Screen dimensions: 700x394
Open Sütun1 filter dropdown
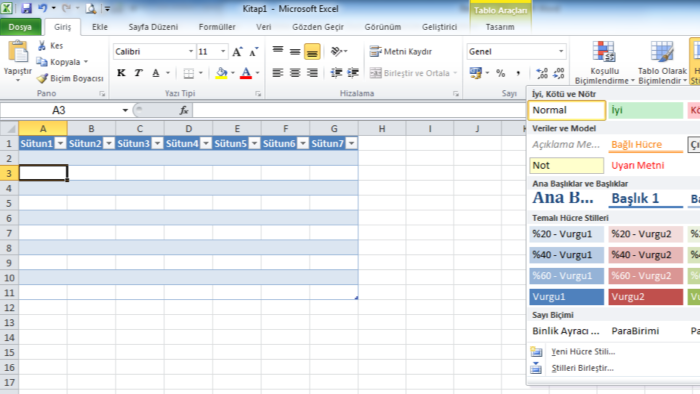pyautogui.click(x=60, y=143)
